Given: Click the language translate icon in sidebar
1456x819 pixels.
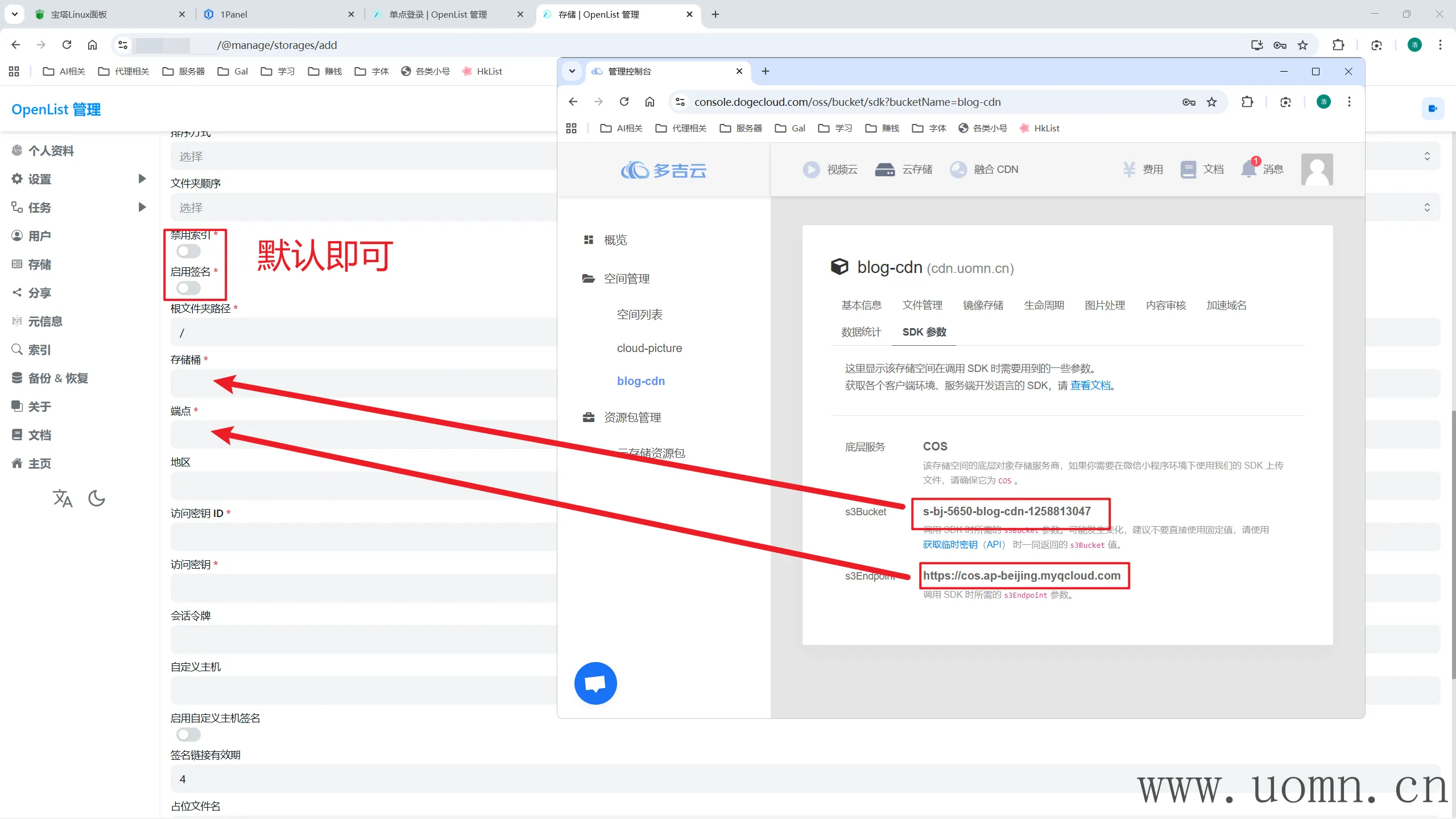Looking at the screenshot, I should tap(63, 498).
